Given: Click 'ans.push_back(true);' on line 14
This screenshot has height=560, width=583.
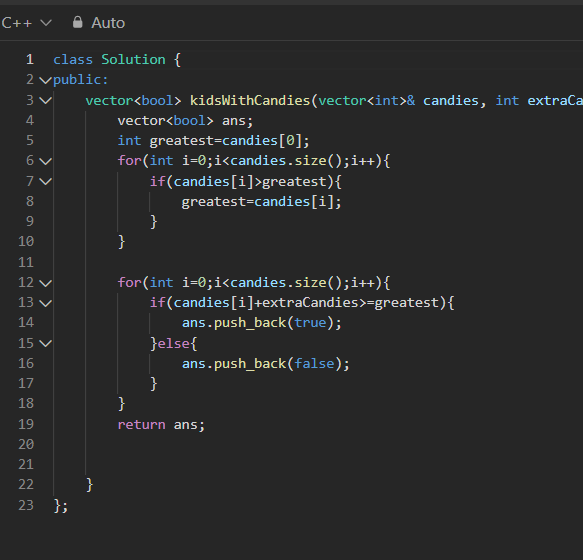Looking at the screenshot, I should pos(261,323).
